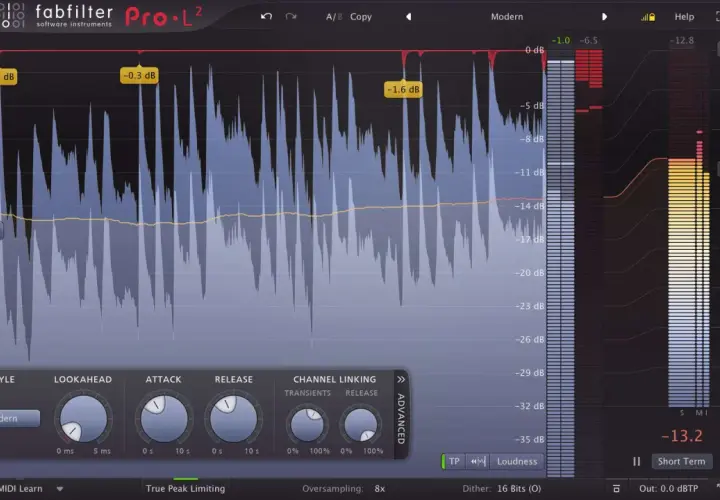
Task: Toggle the waveform display mode icon
Action: pos(478,461)
